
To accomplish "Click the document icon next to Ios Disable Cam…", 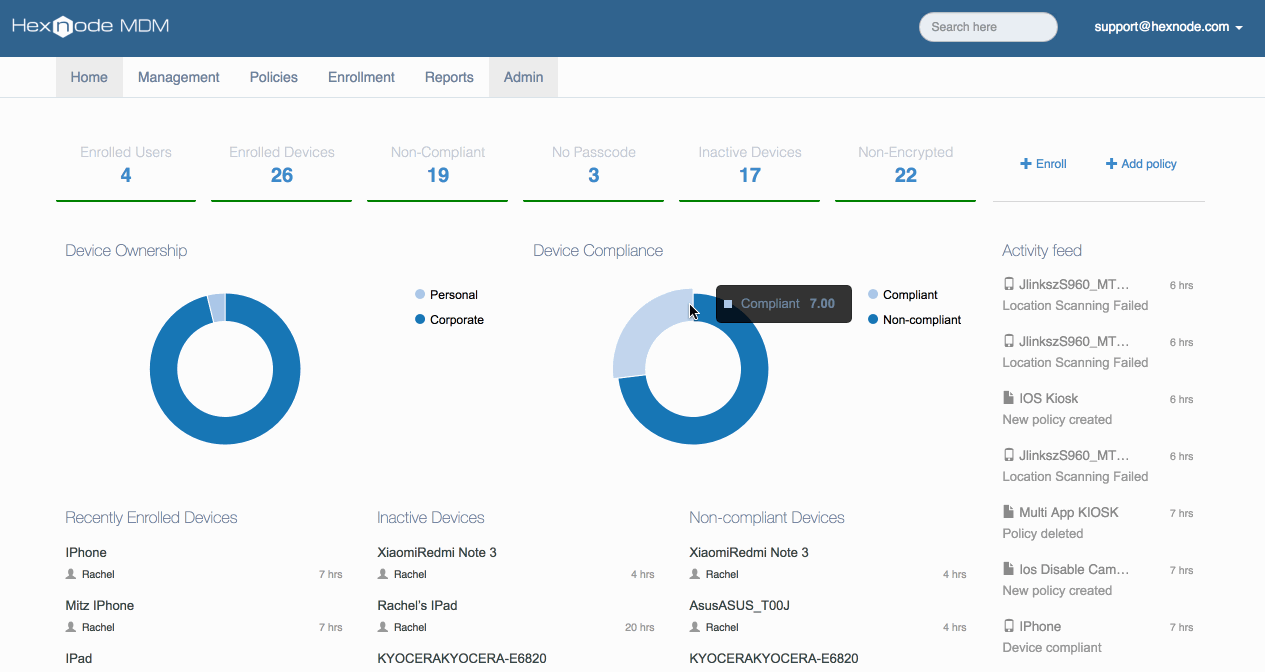I will click(x=1009, y=569).
